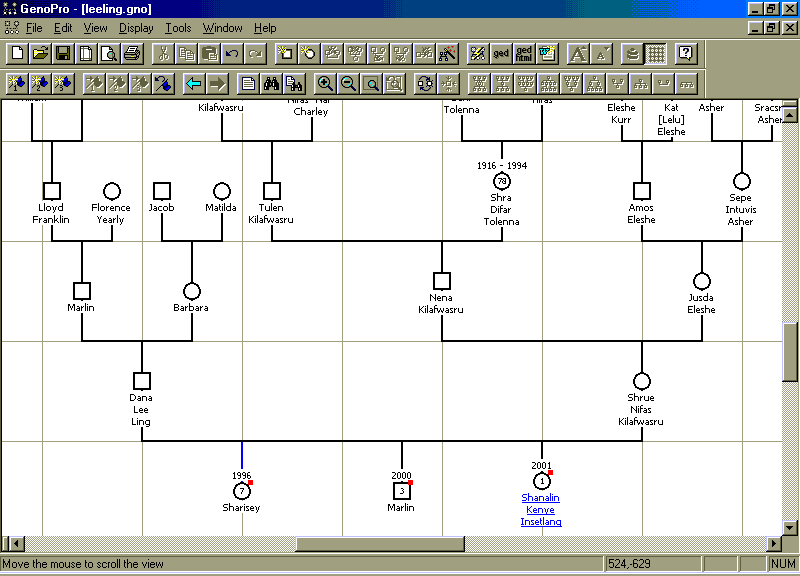Click the GenoPro document icon in menu bar
800x576 pixels.
pos(11,28)
